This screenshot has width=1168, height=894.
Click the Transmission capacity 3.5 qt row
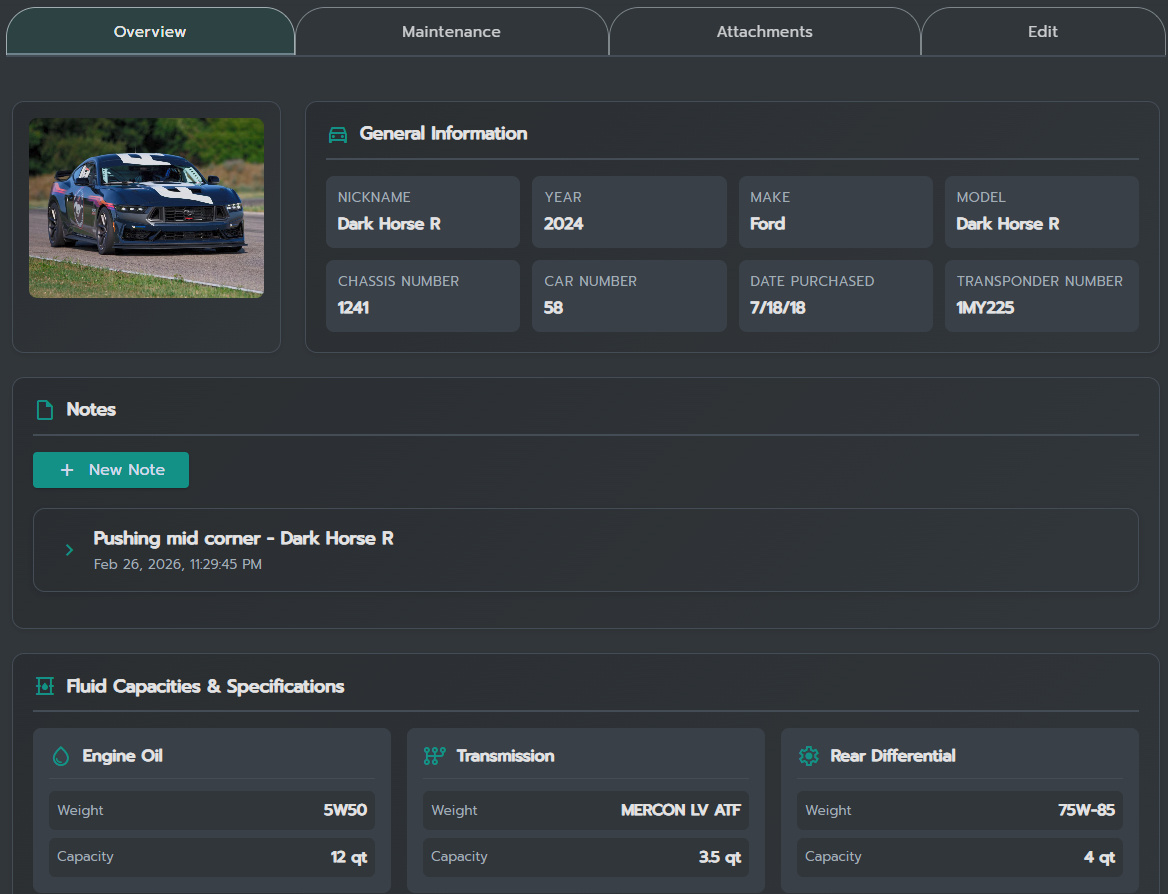(x=585, y=857)
